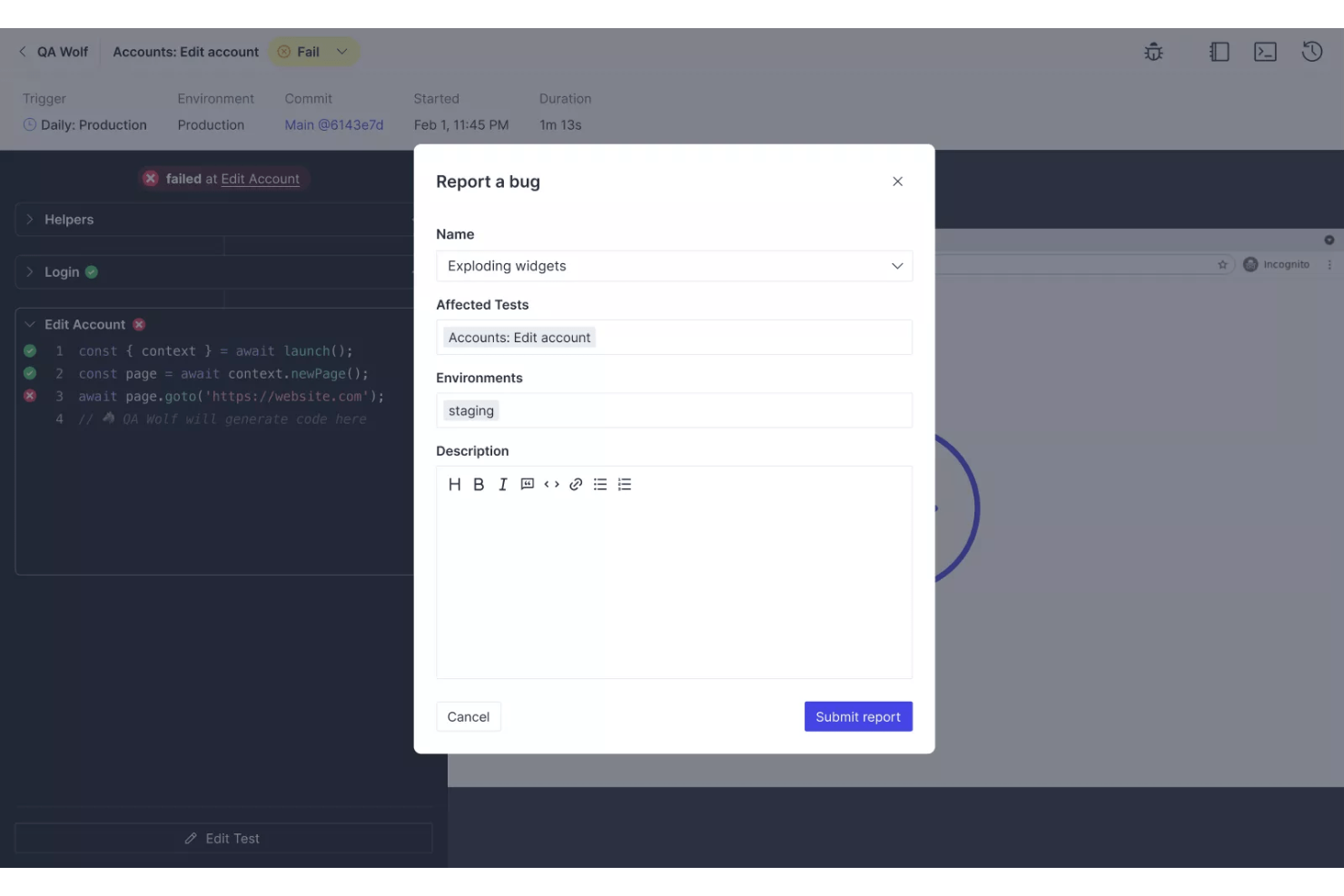Toggle the side panel icon at top right
Image resolution: width=1344 pixels, height=896 pixels.
[x=1219, y=52]
